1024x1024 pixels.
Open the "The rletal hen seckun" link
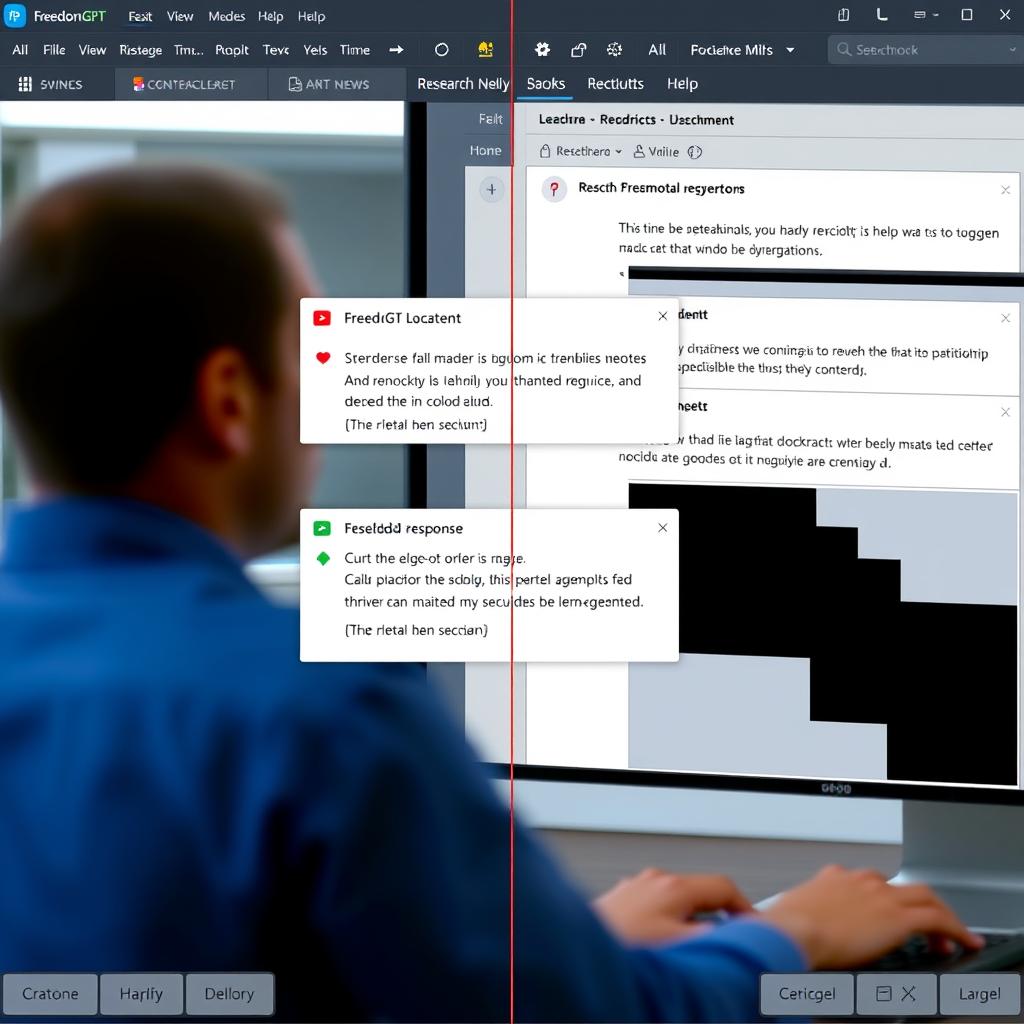point(415,424)
